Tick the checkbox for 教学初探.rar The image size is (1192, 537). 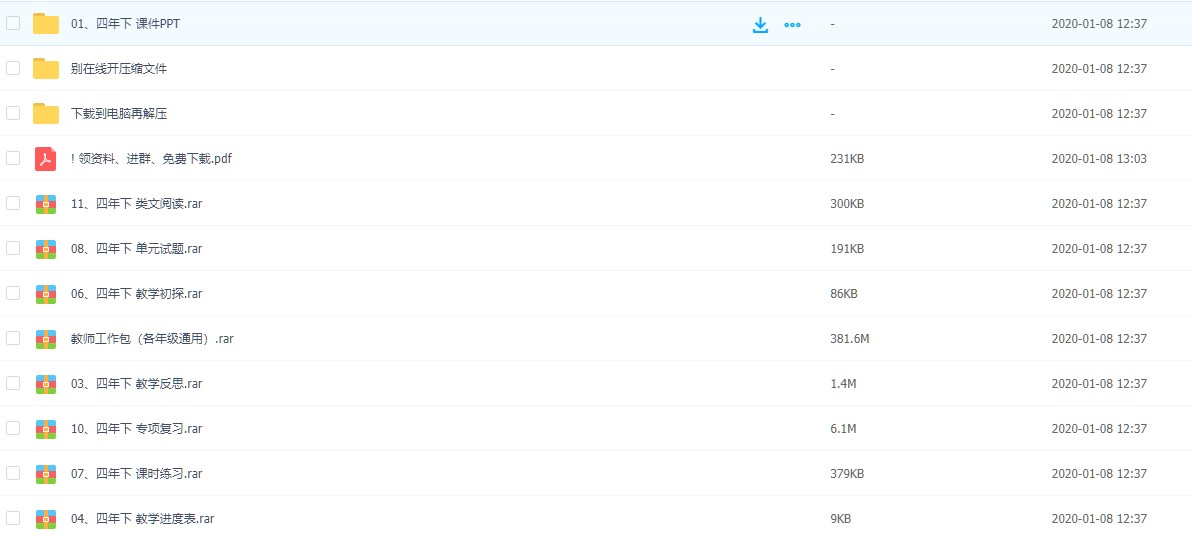click(x=13, y=293)
